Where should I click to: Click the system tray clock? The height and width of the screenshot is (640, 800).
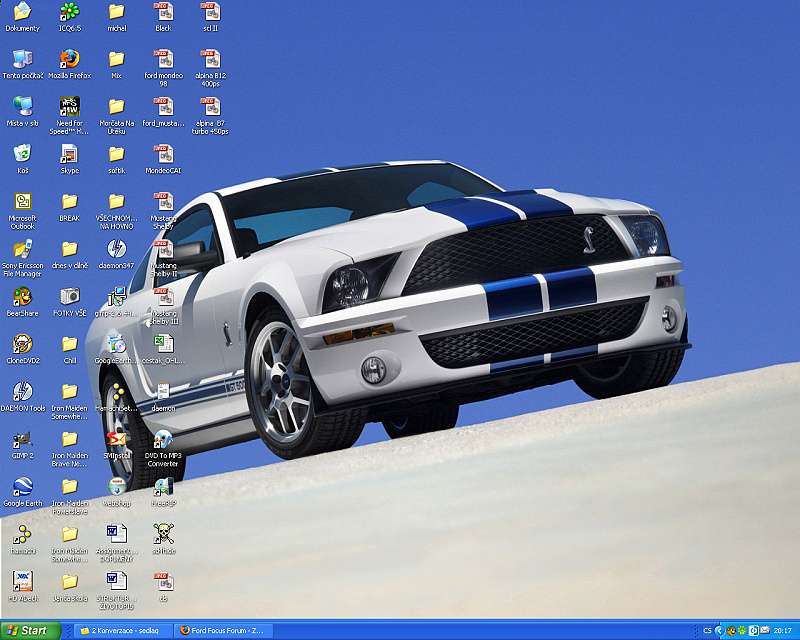tap(781, 631)
